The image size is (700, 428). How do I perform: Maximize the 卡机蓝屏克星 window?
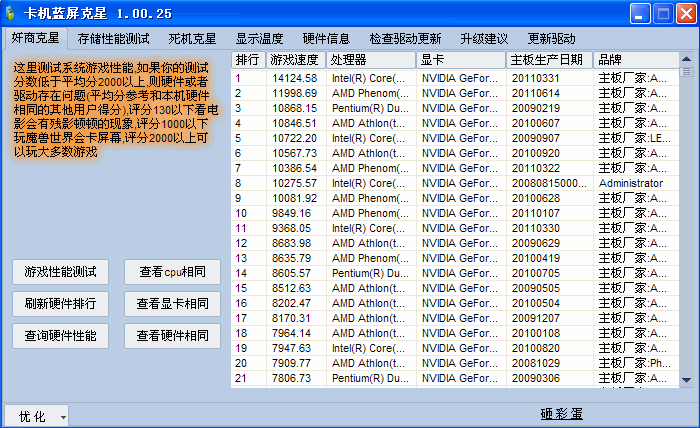tap(663, 13)
